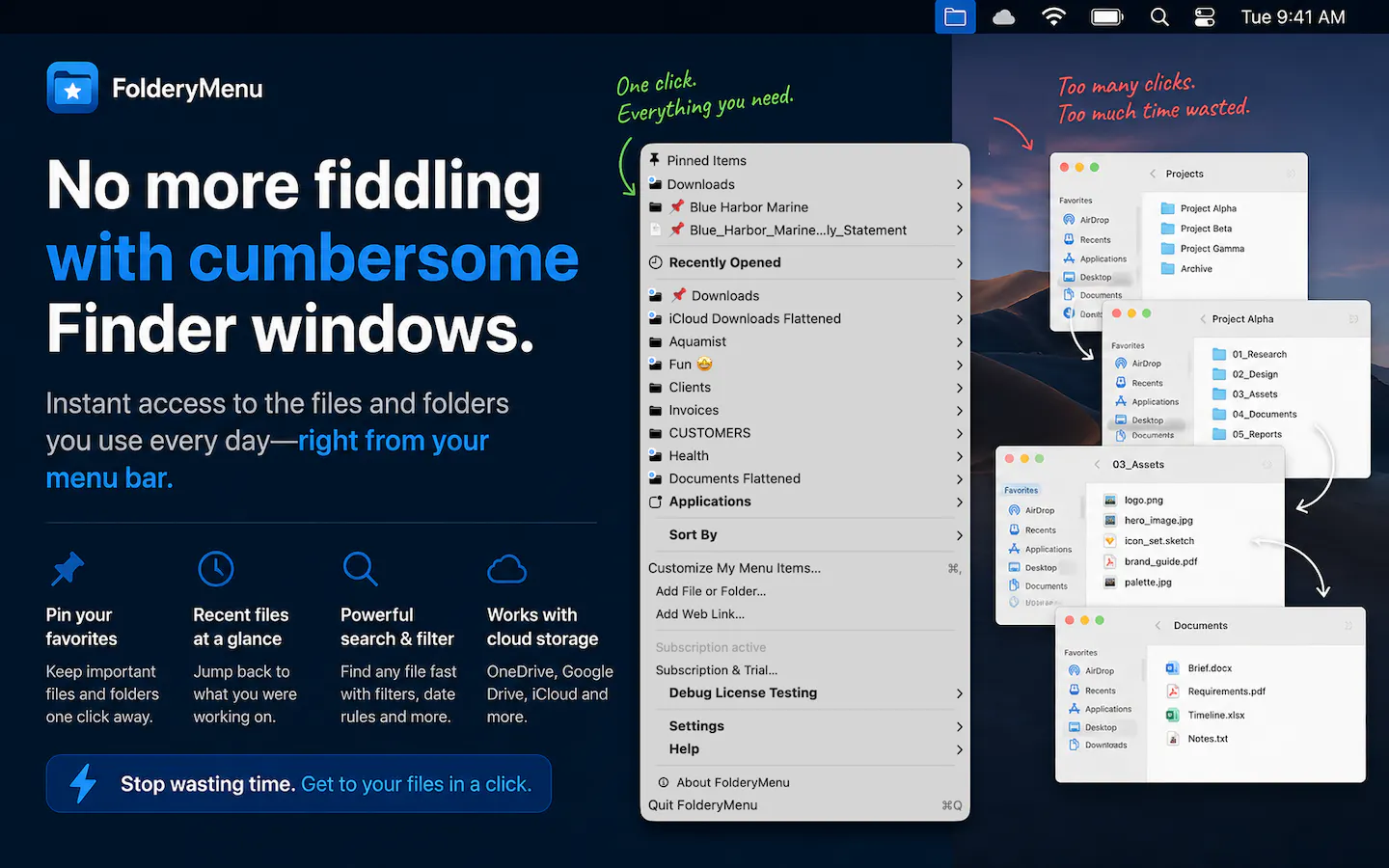The height and width of the screenshot is (868, 1389).
Task: Click the back chevron in the Documents window
Action: [1158, 626]
